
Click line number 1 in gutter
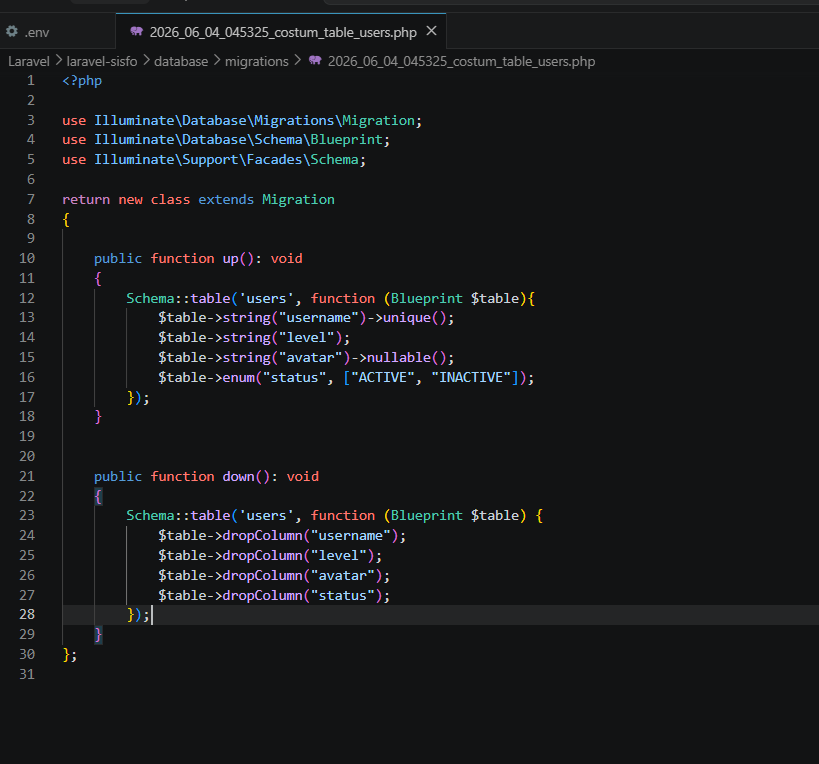point(31,80)
